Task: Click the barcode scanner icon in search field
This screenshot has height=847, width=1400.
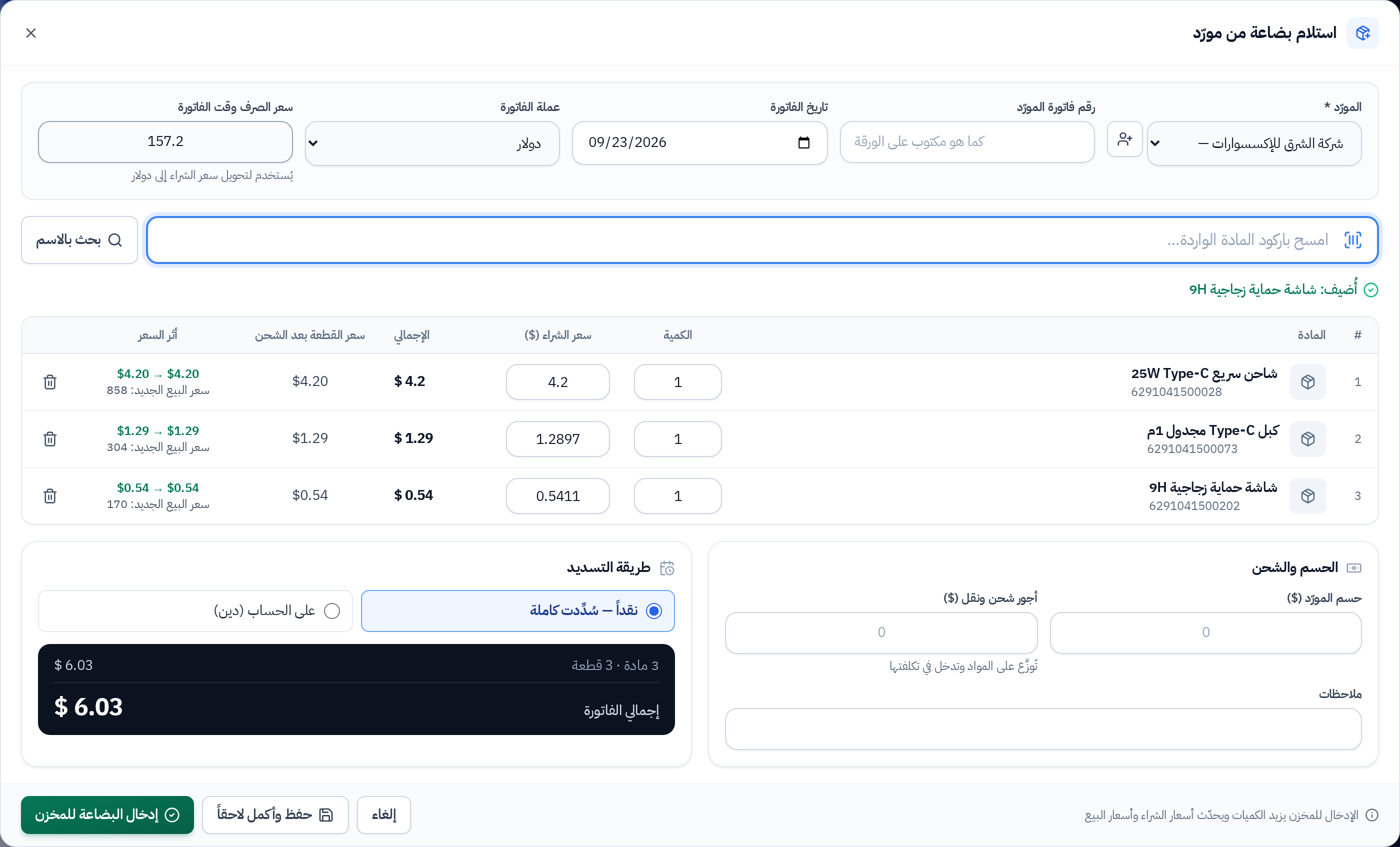Action: [x=1353, y=239]
